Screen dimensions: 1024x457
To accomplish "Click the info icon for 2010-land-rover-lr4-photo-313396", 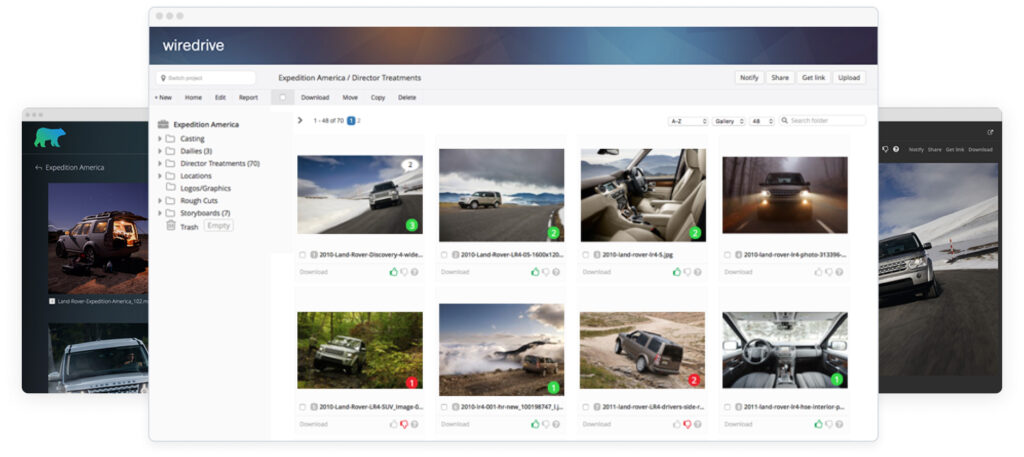I will coord(839,272).
